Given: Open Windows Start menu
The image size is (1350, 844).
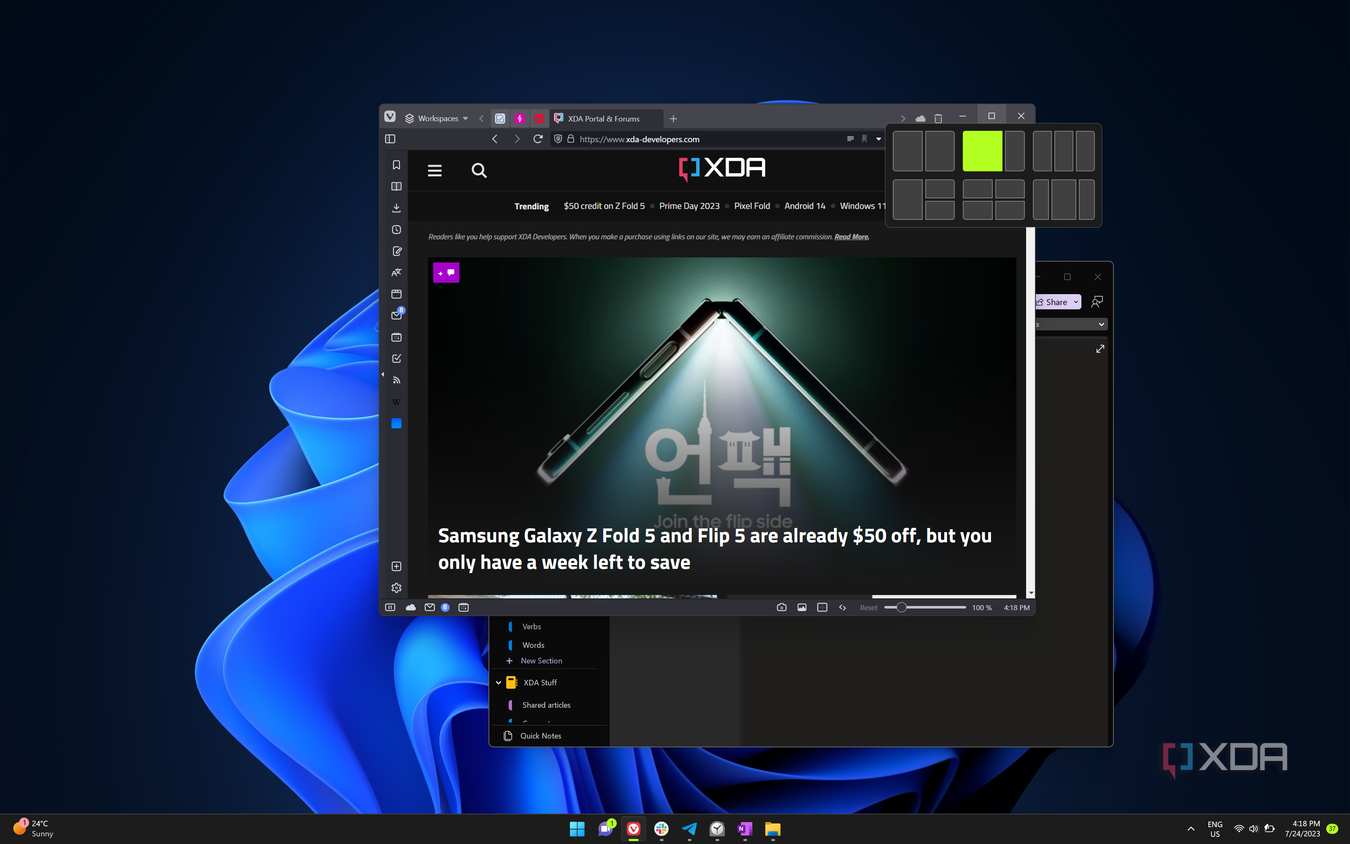Looking at the screenshot, I should (x=577, y=829).
